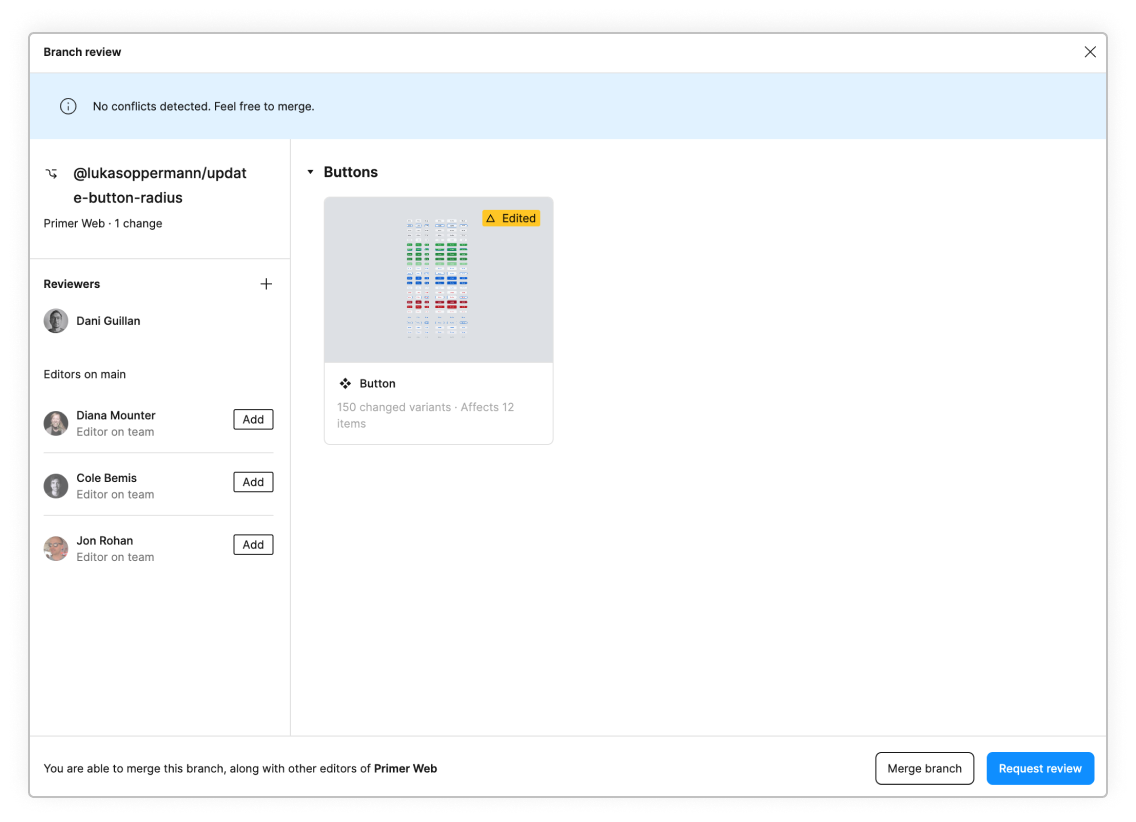The height and width of the screenshot is (822, 1136).
Task: Click the warning triangle on the Edited badge
Action: point(490,218)
